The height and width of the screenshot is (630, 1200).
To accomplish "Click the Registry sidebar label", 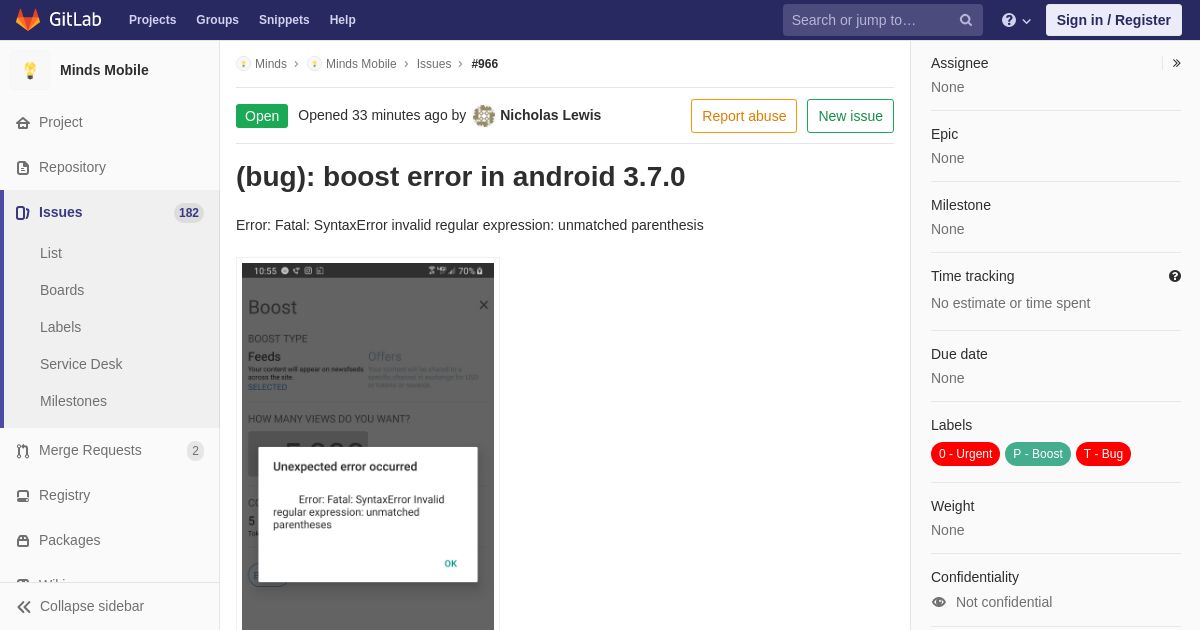I will pos(64,495).
